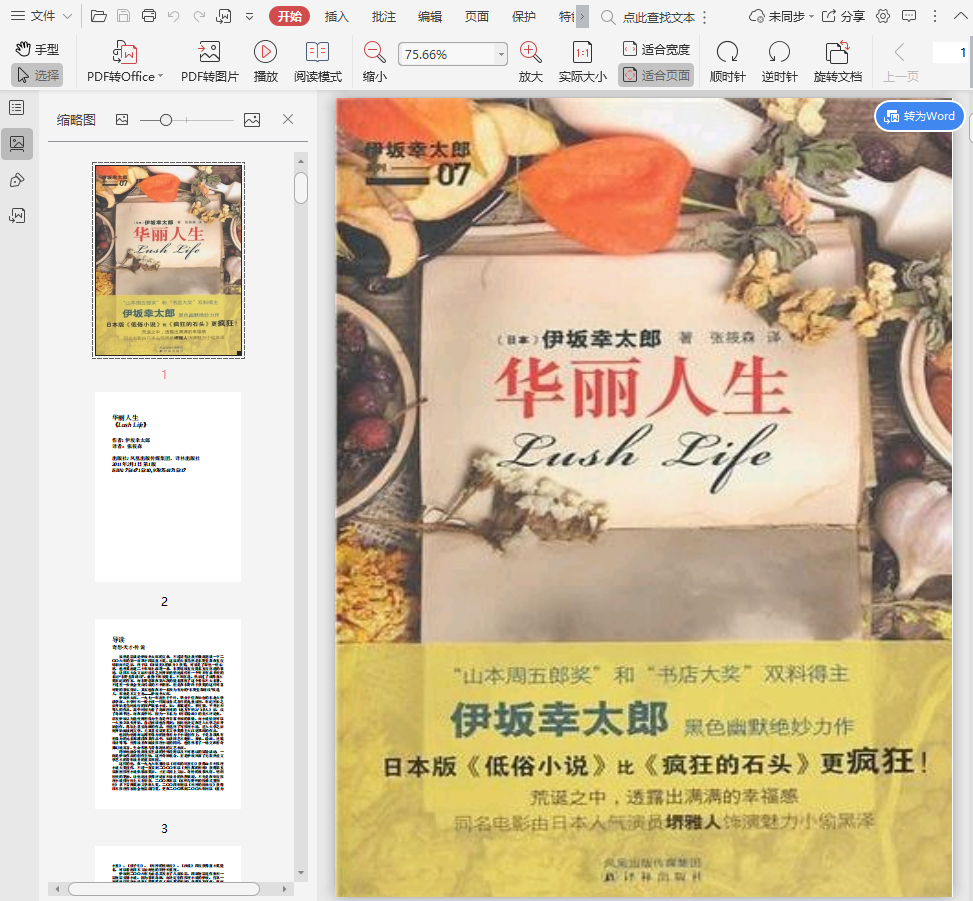Toggle the thumbnails sidebar panel icon

(17, 144)
